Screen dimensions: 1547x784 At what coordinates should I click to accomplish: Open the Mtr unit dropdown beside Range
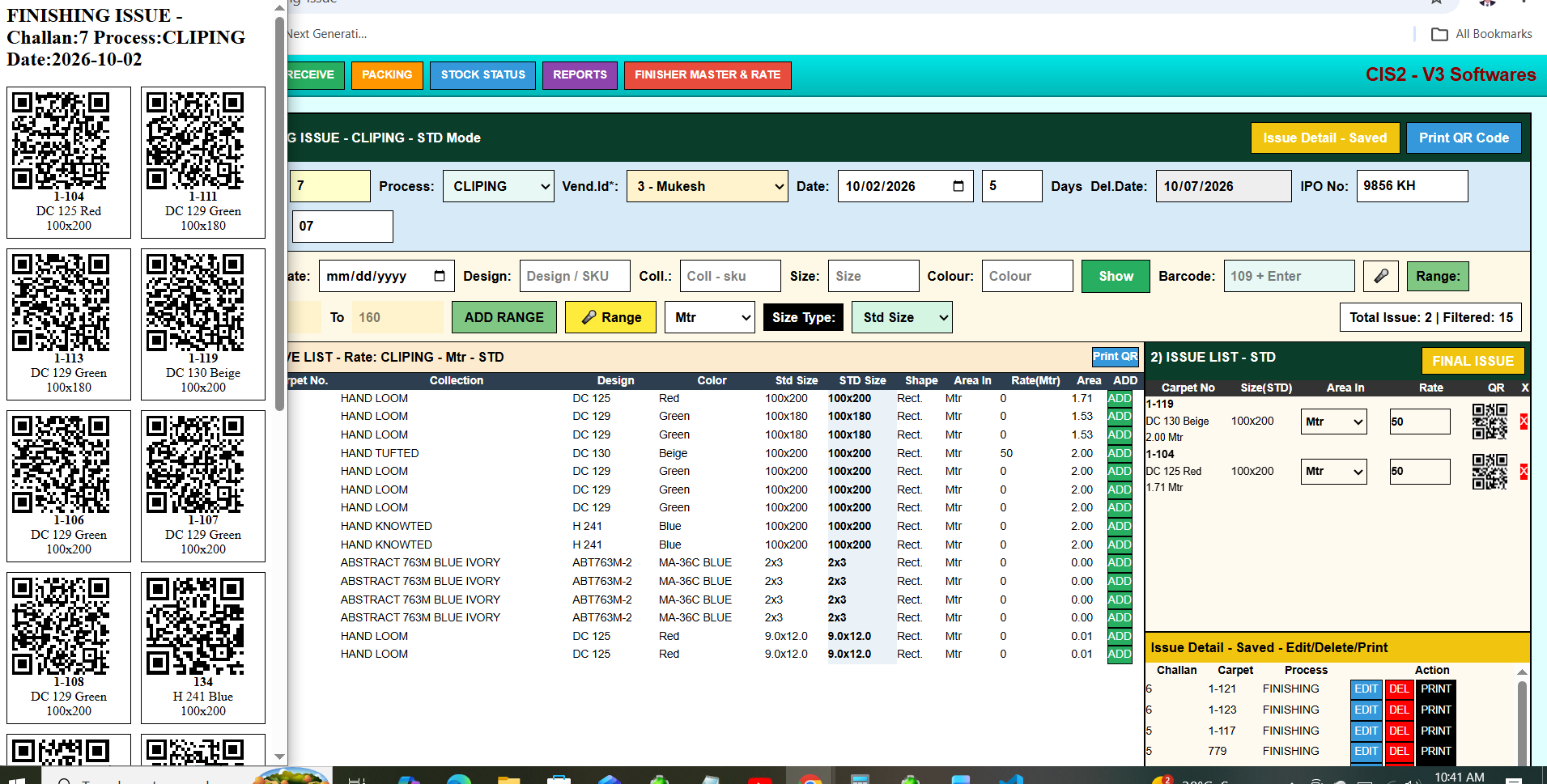pyautogui.click(x=710, y=317)
